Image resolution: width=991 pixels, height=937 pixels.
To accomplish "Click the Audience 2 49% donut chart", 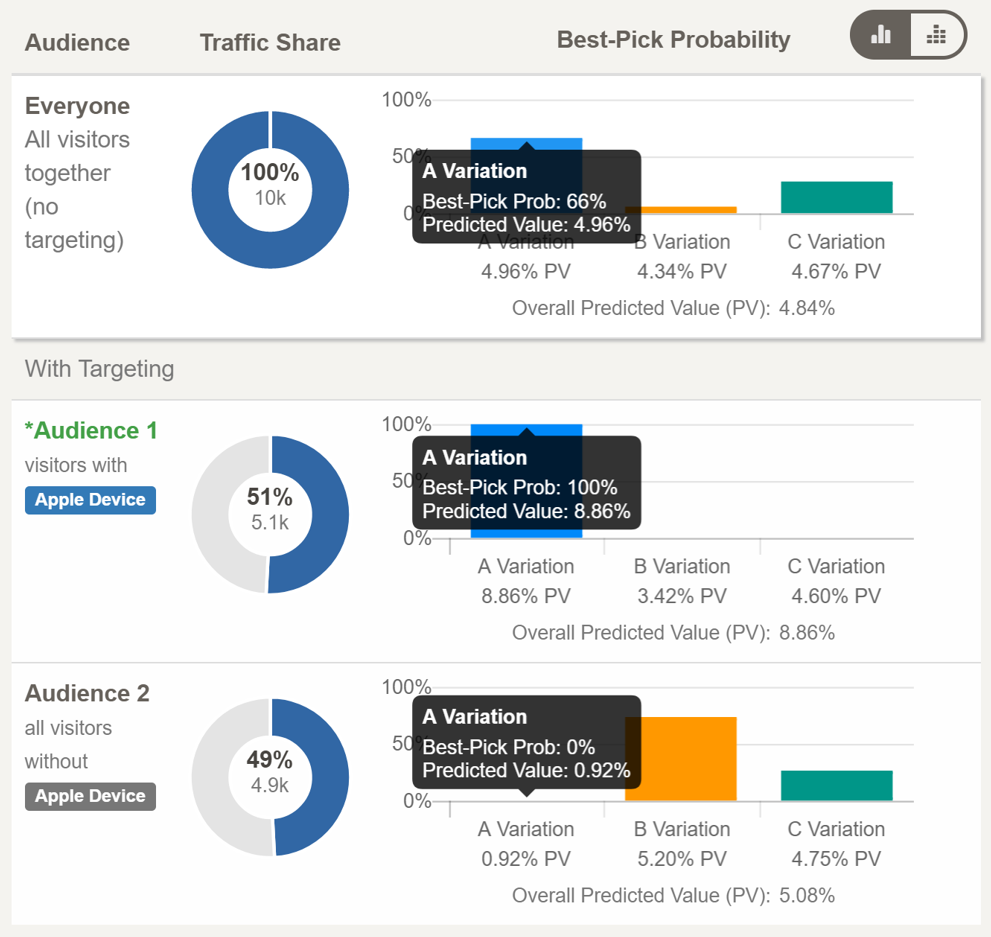I will 270,777.
